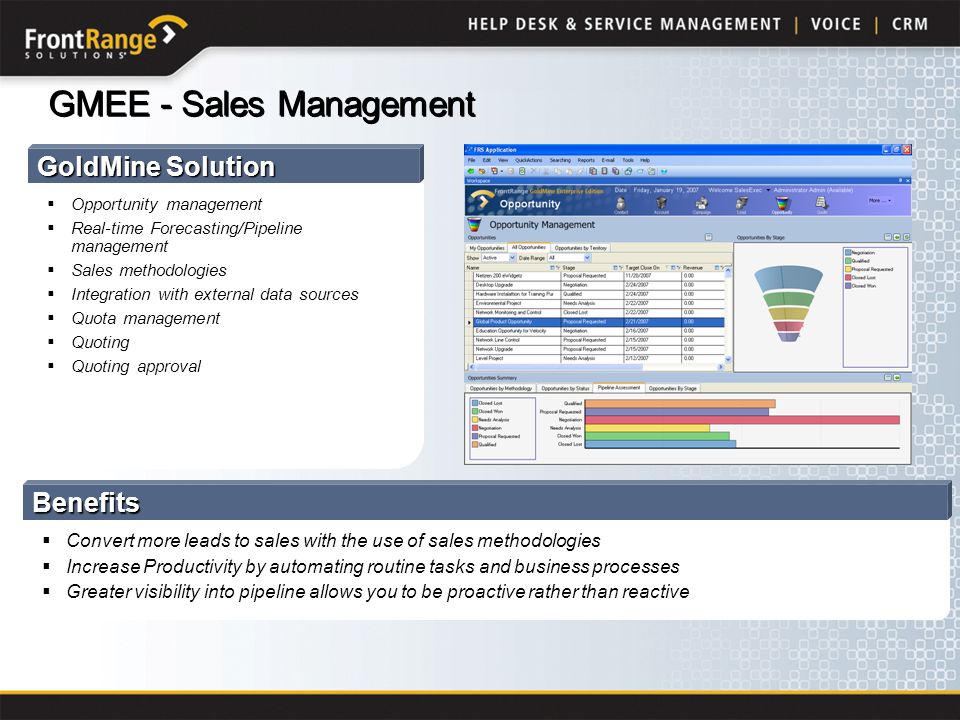Open the Tools menu
This screenshot has height=720, width=960.
628,160
